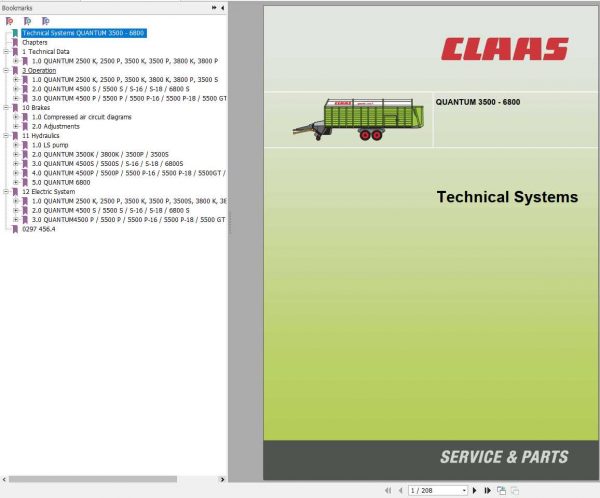Collapse the '3 Operation' bookmark node
Image resolution: width=600 pixels, height=498 pixels.
point(6,70)
